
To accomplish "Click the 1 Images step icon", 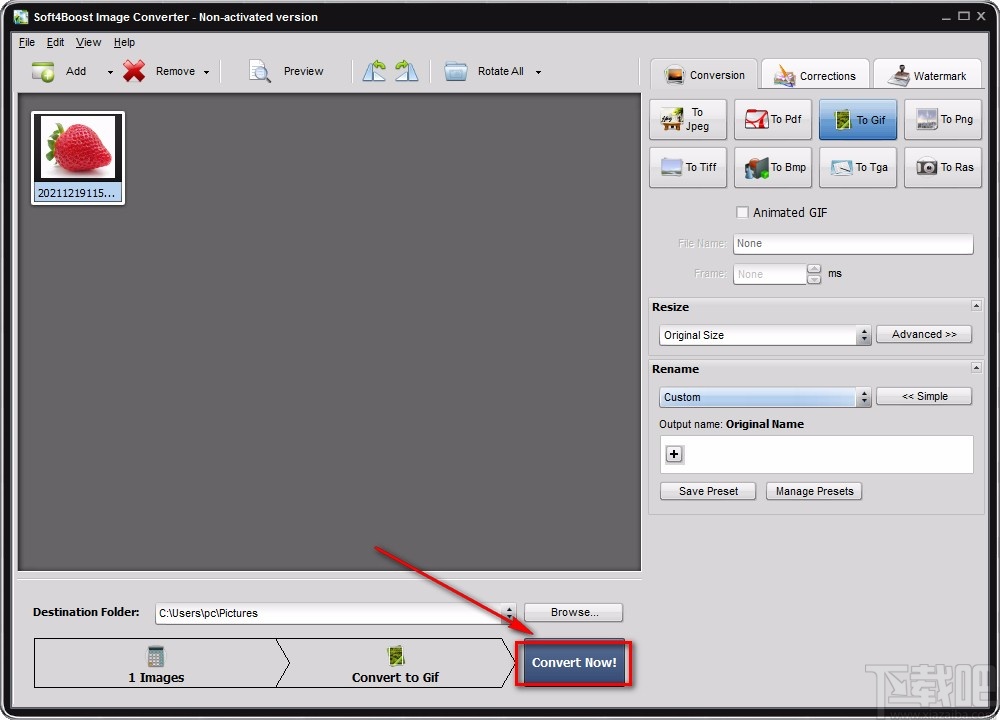I will (156, 656).
